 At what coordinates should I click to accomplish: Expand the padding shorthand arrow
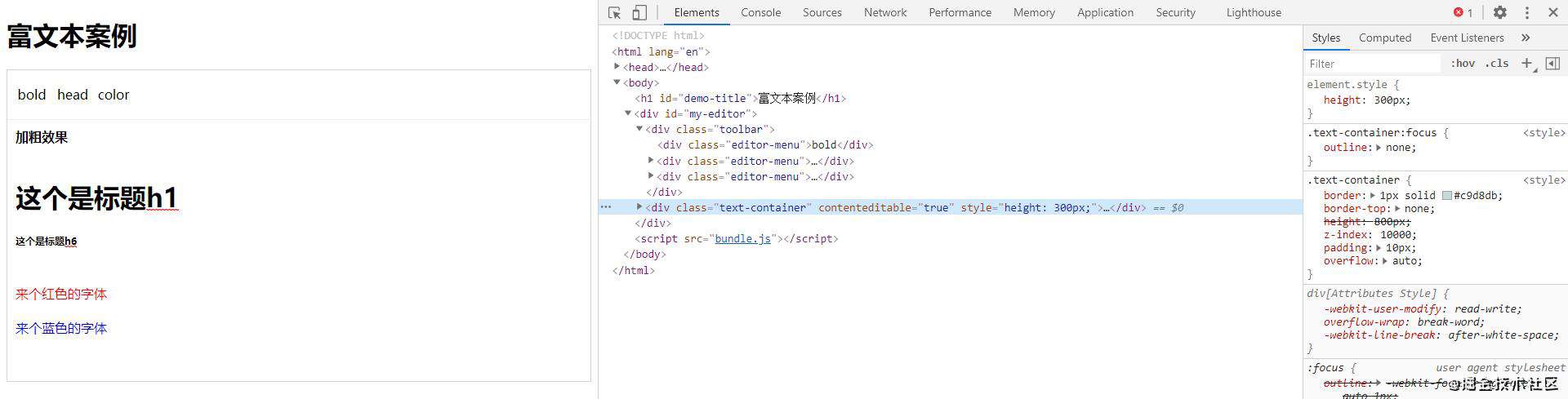[1379, 248]
